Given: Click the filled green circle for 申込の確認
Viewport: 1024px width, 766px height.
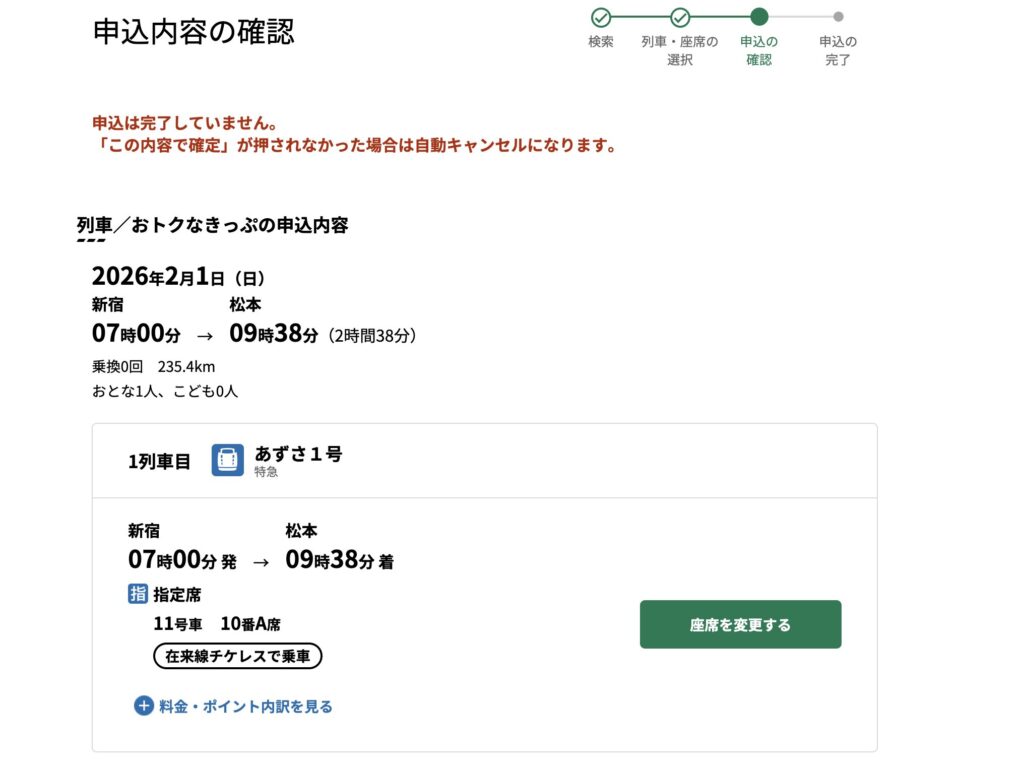Looking at the screenshot, I should [x=759, y=17].
